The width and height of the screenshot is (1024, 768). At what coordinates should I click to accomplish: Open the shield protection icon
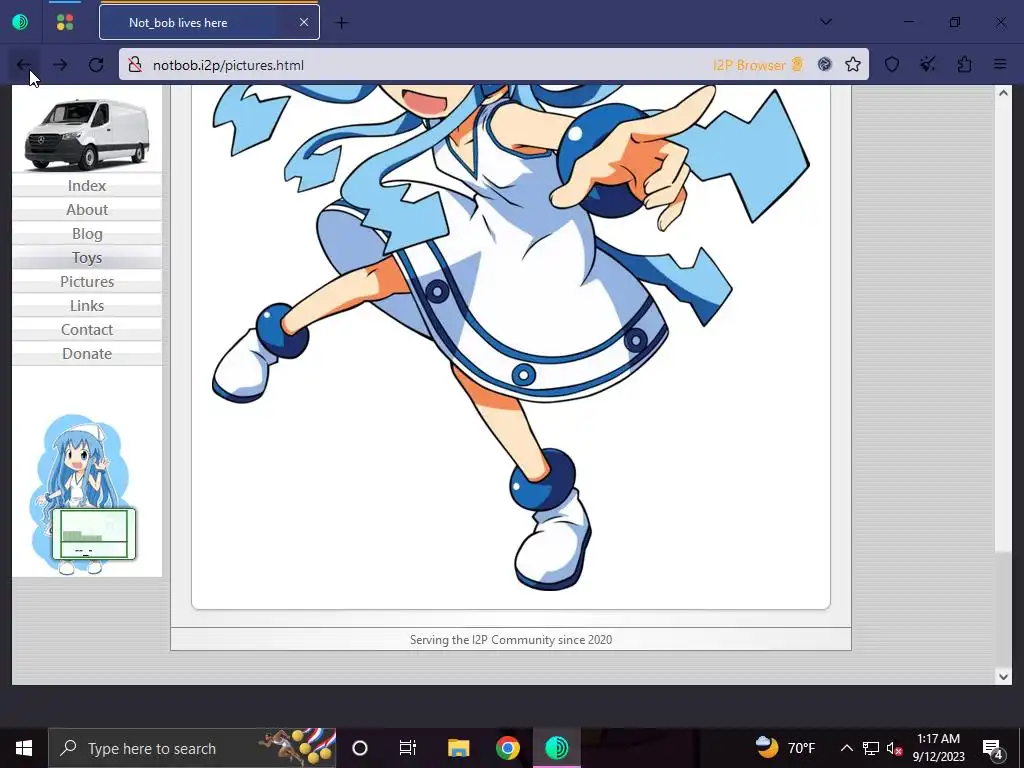tap(891, 64)
